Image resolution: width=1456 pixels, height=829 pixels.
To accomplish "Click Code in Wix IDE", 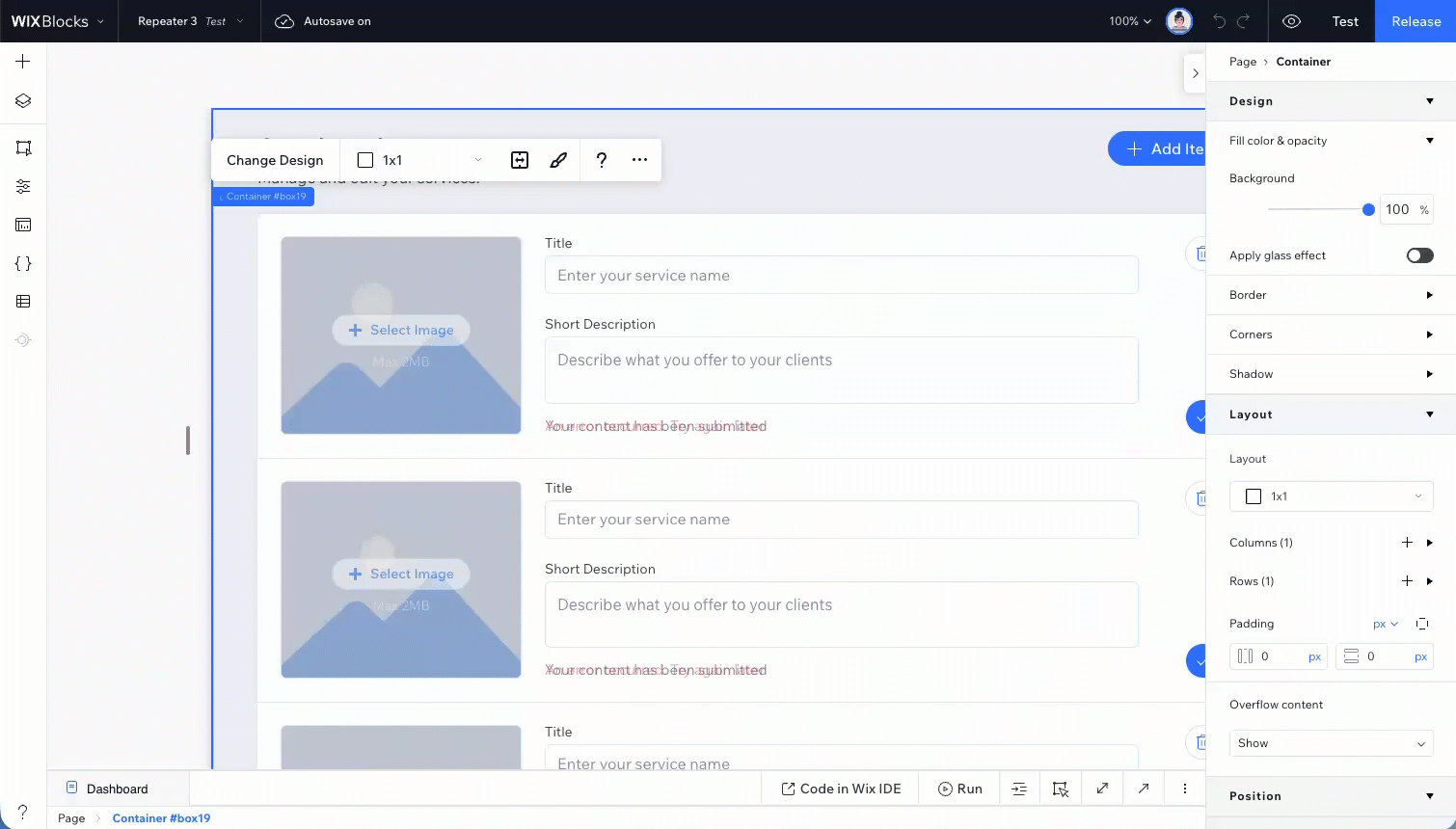I will point(841,789).
